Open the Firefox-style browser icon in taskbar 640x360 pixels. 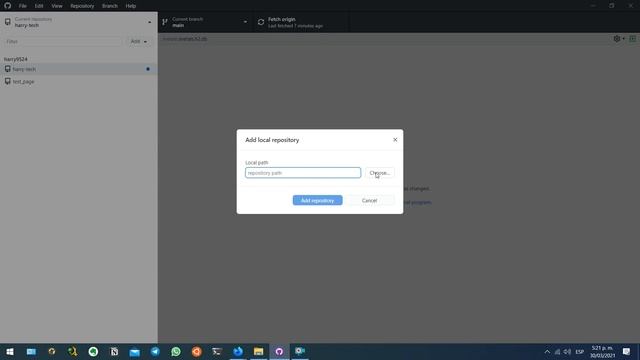(x=238, y=351)
